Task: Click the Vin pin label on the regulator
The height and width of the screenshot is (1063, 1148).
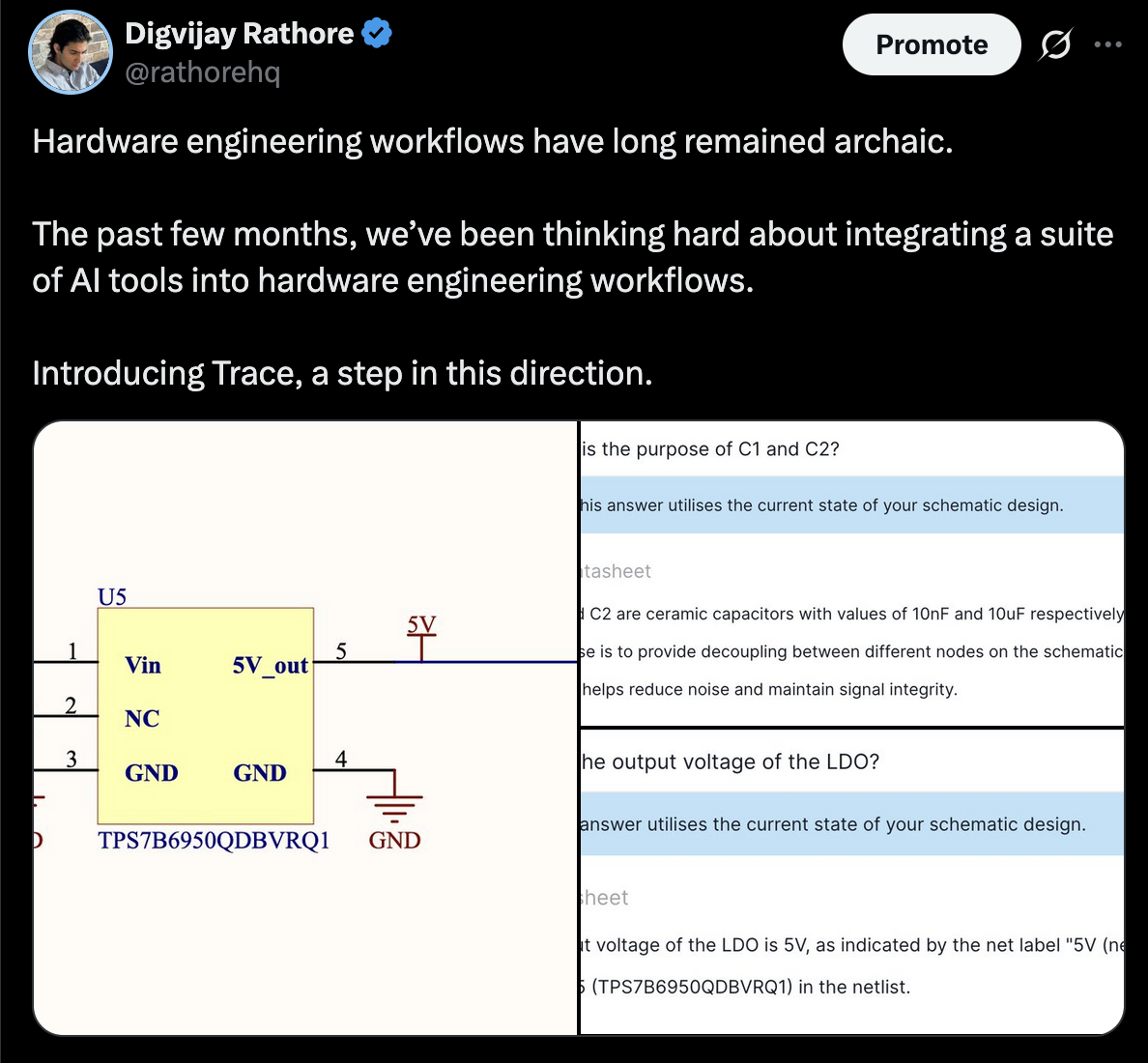Action: click(x=143, y=665)
